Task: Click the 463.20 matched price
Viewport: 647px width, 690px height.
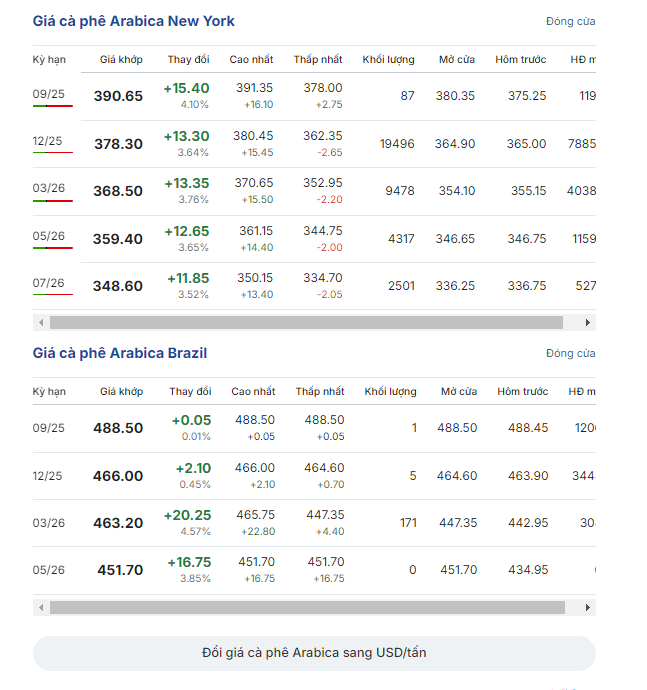Action: tap(118, 523)
